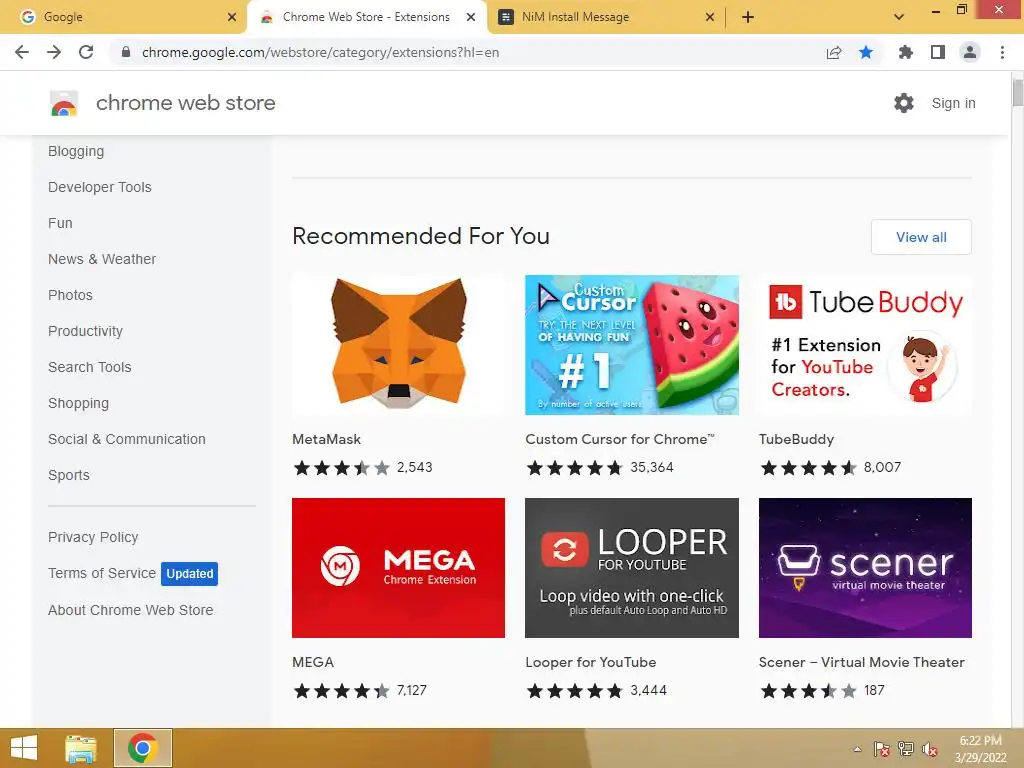Reload the current page
1024x768 pixels.
click(86, 52)
